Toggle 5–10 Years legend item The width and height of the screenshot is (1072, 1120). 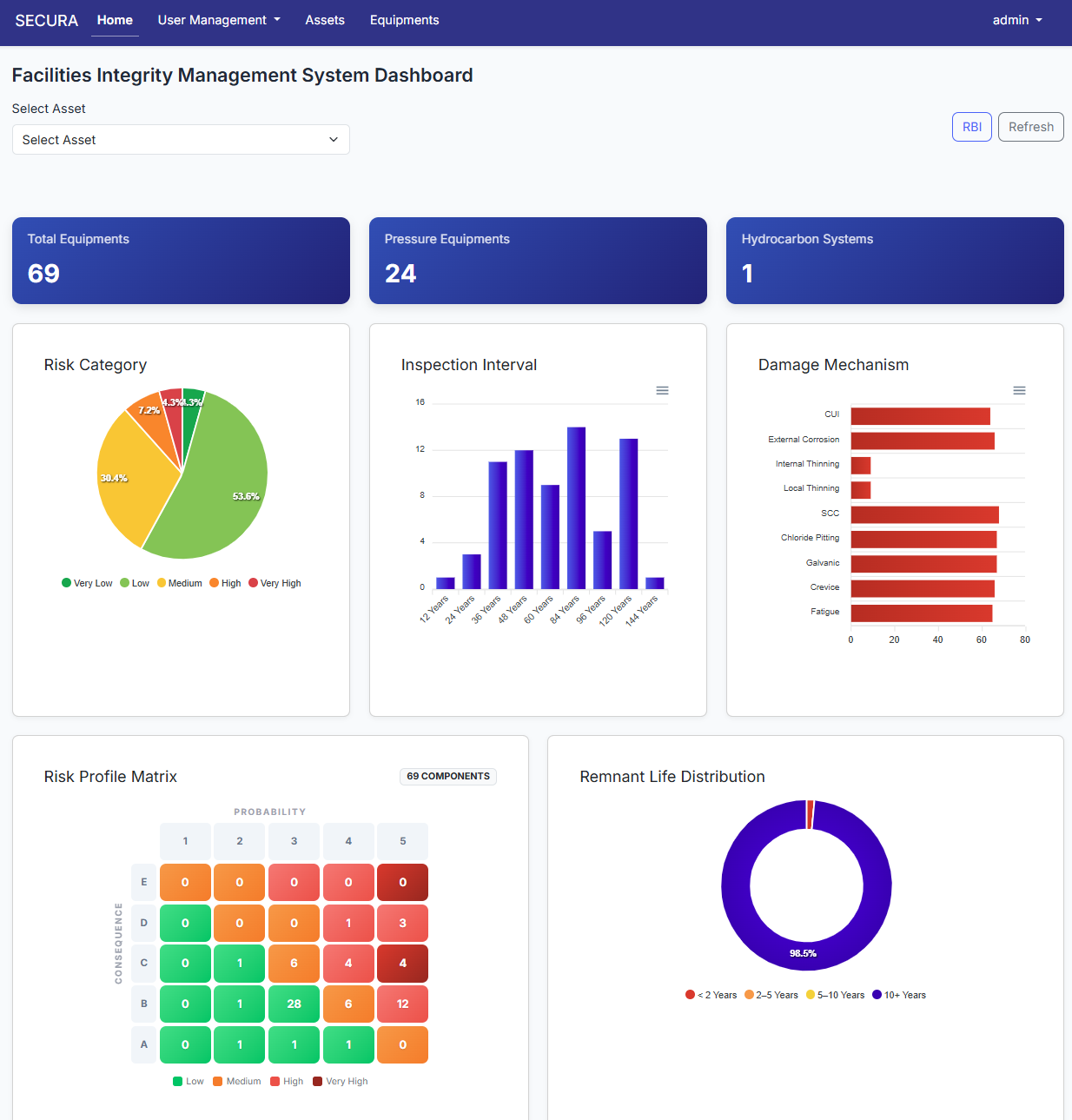click(835, 995)
